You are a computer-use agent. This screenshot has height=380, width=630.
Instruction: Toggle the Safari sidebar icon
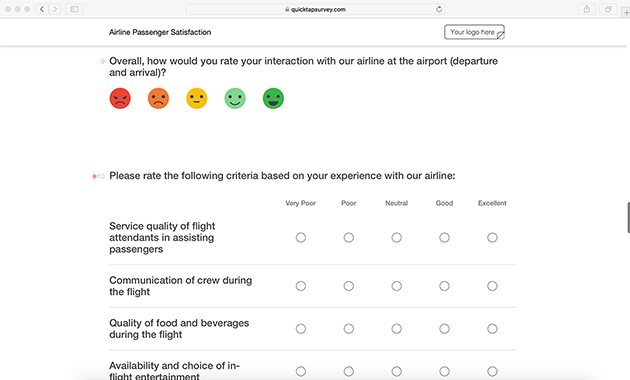tap(74, 9)
